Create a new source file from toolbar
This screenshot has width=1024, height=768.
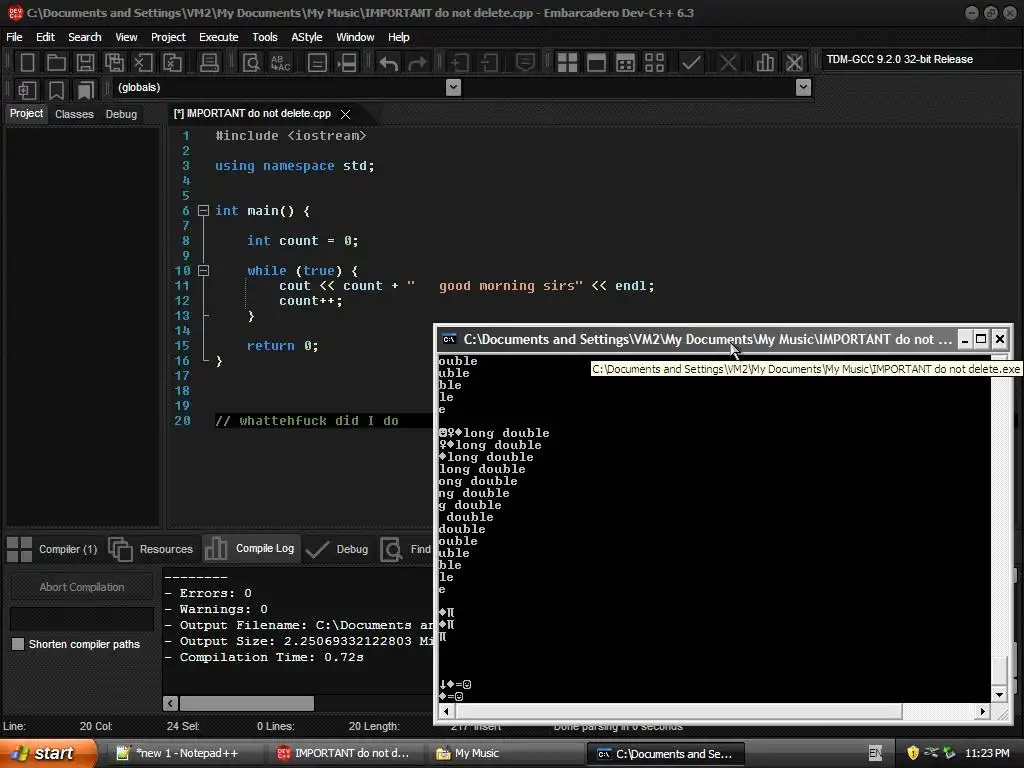click(27, 63)
